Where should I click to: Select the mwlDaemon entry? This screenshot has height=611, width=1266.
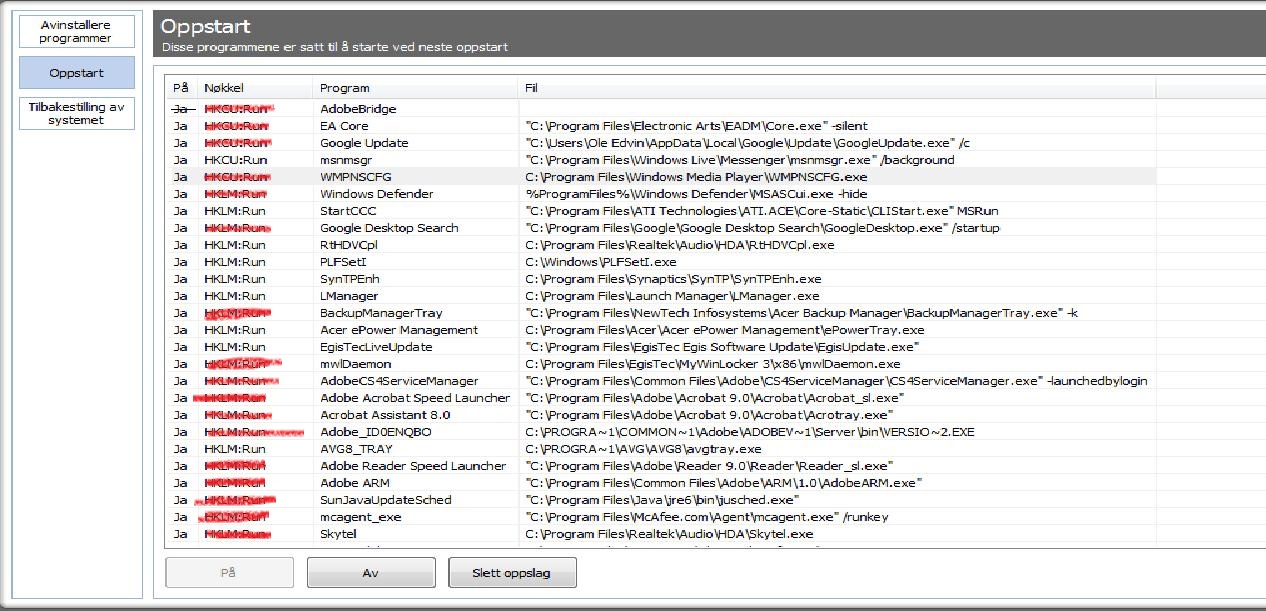pyautogui.click(x=355, y=364)
